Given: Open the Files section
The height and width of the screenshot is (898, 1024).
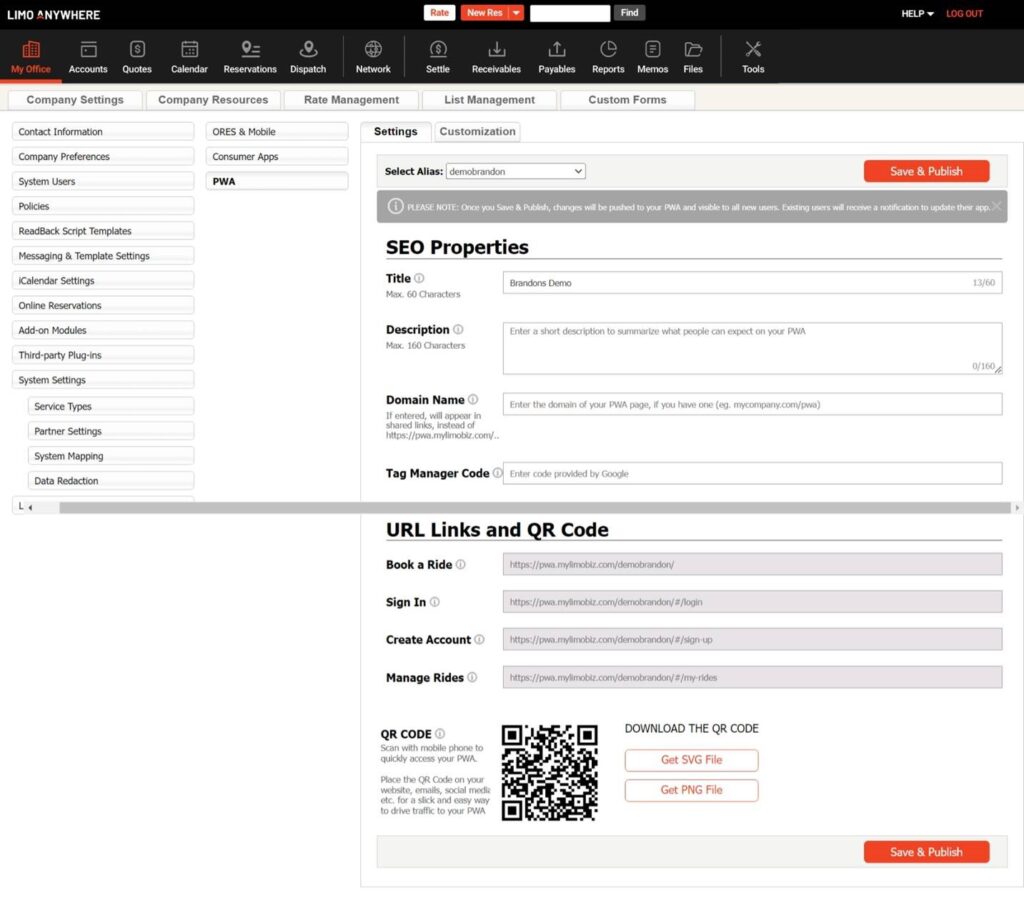Looking at the screenshot, I should click(693, 57).
